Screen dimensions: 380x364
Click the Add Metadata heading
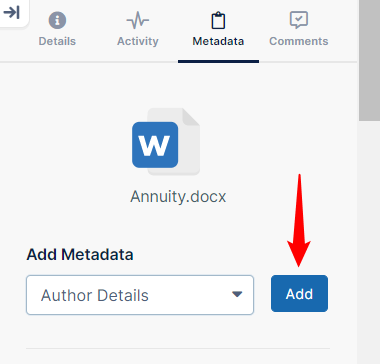coord(80,255)
